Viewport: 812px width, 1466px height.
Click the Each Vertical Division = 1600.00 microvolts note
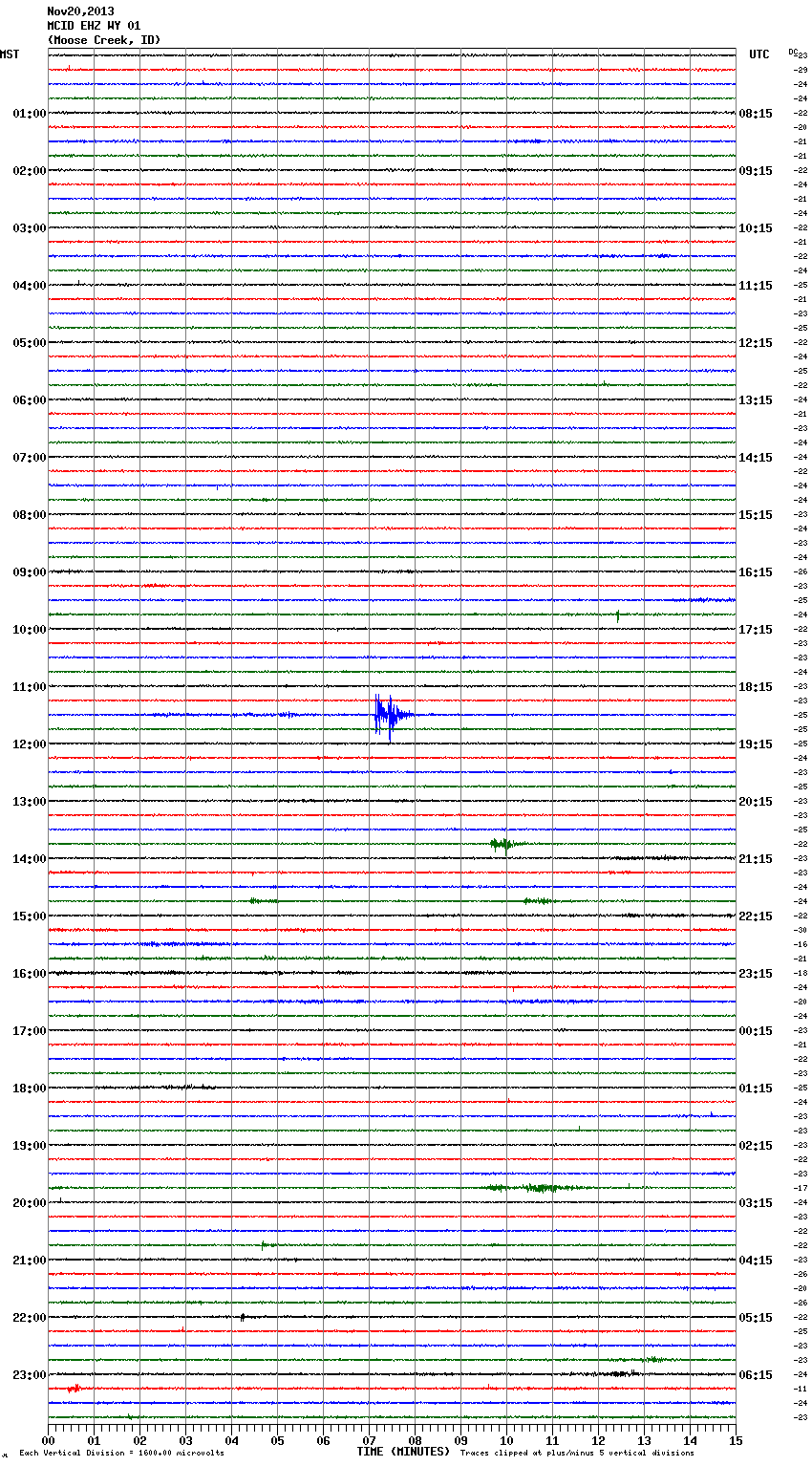pyautogui.click(x=121, y=1454)
